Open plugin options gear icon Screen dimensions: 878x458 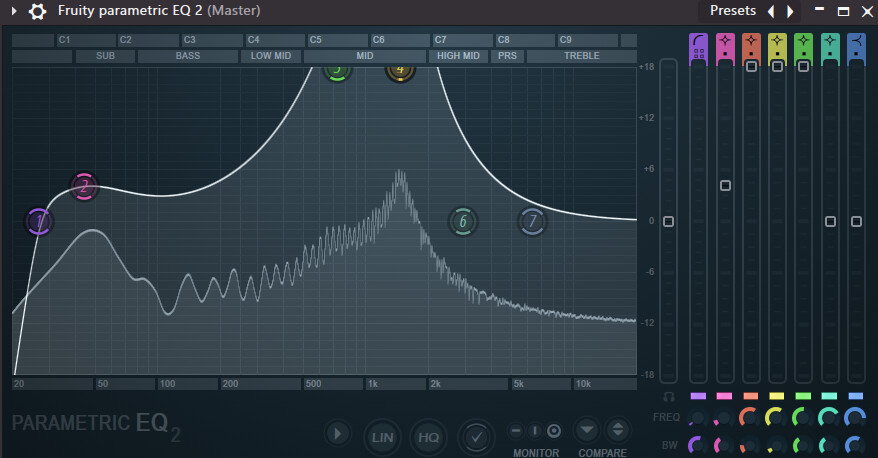(37, 11)
